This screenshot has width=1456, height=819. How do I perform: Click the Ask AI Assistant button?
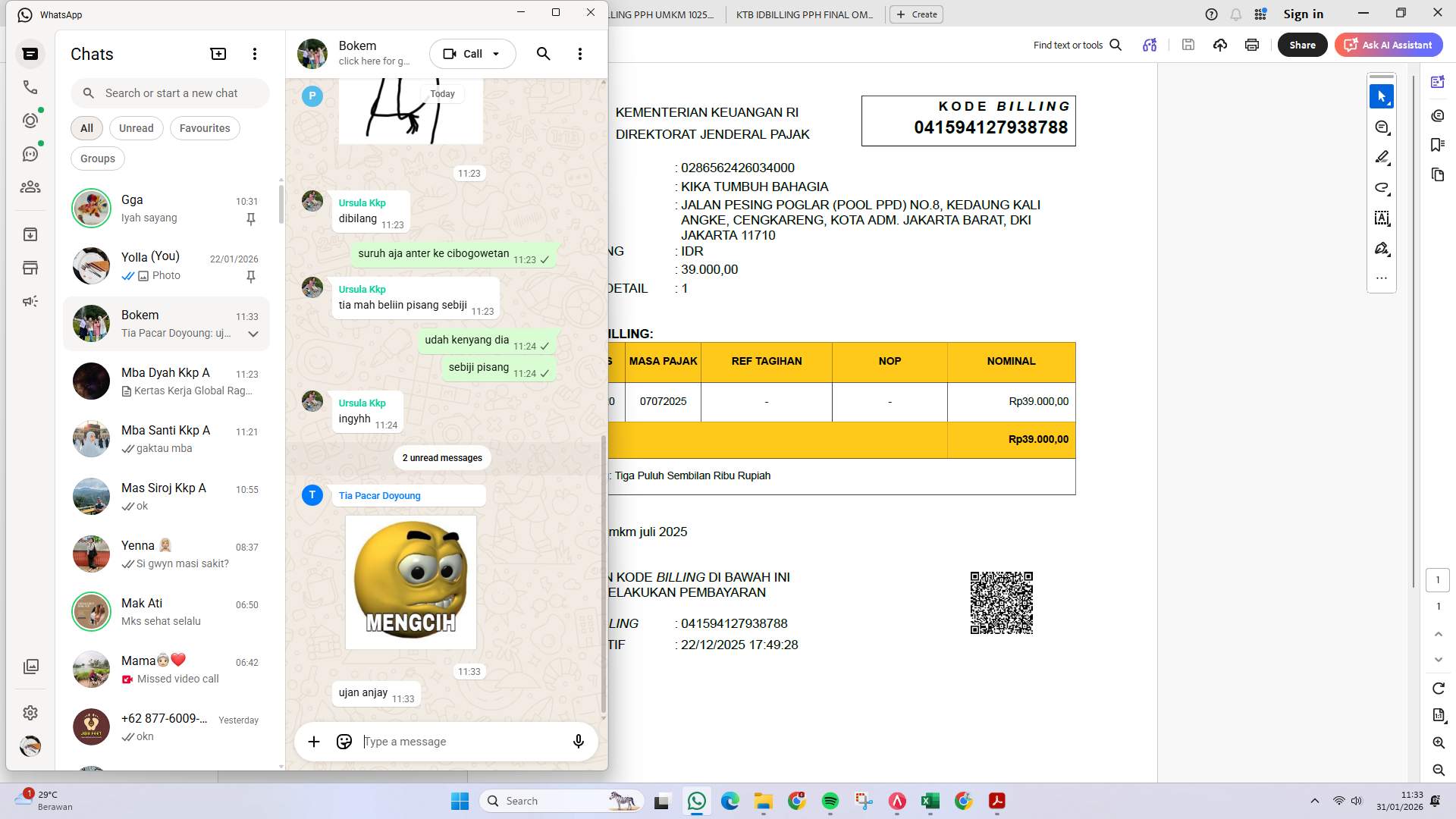tap(1389, 45)
